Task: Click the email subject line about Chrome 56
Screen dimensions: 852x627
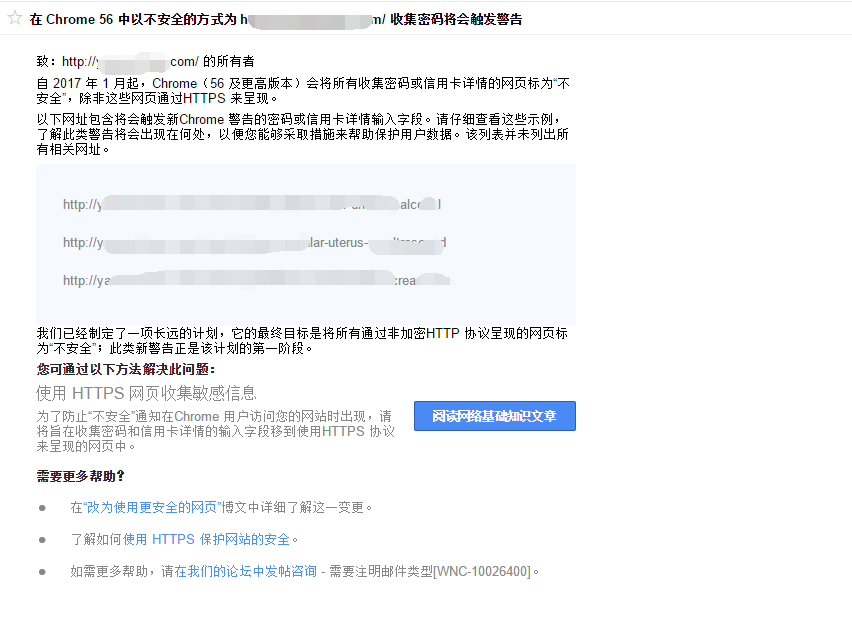Action: (276, 19)
